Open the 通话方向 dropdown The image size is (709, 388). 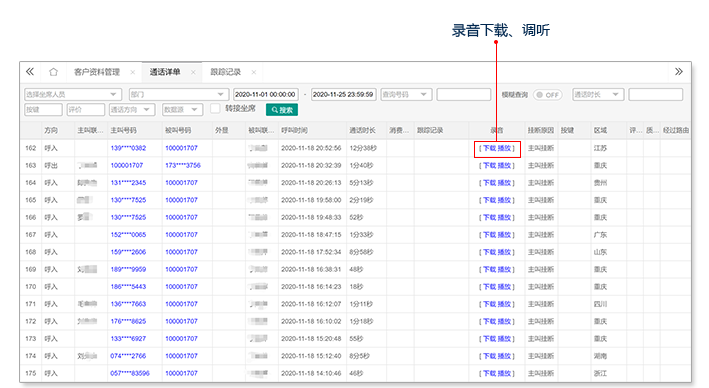tap(132, 109)
